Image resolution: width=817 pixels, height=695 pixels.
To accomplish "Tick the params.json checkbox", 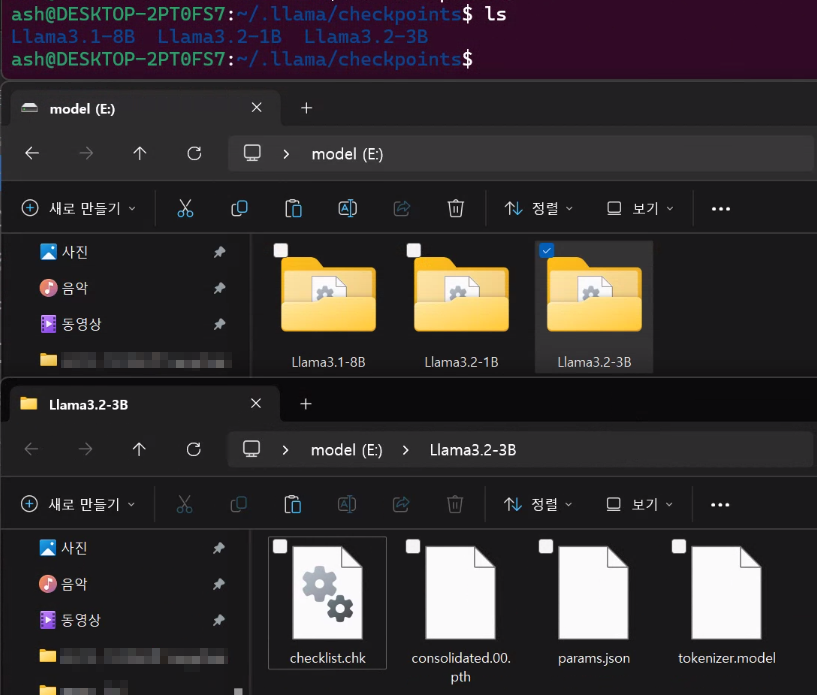I will click(x=546, y=546).
